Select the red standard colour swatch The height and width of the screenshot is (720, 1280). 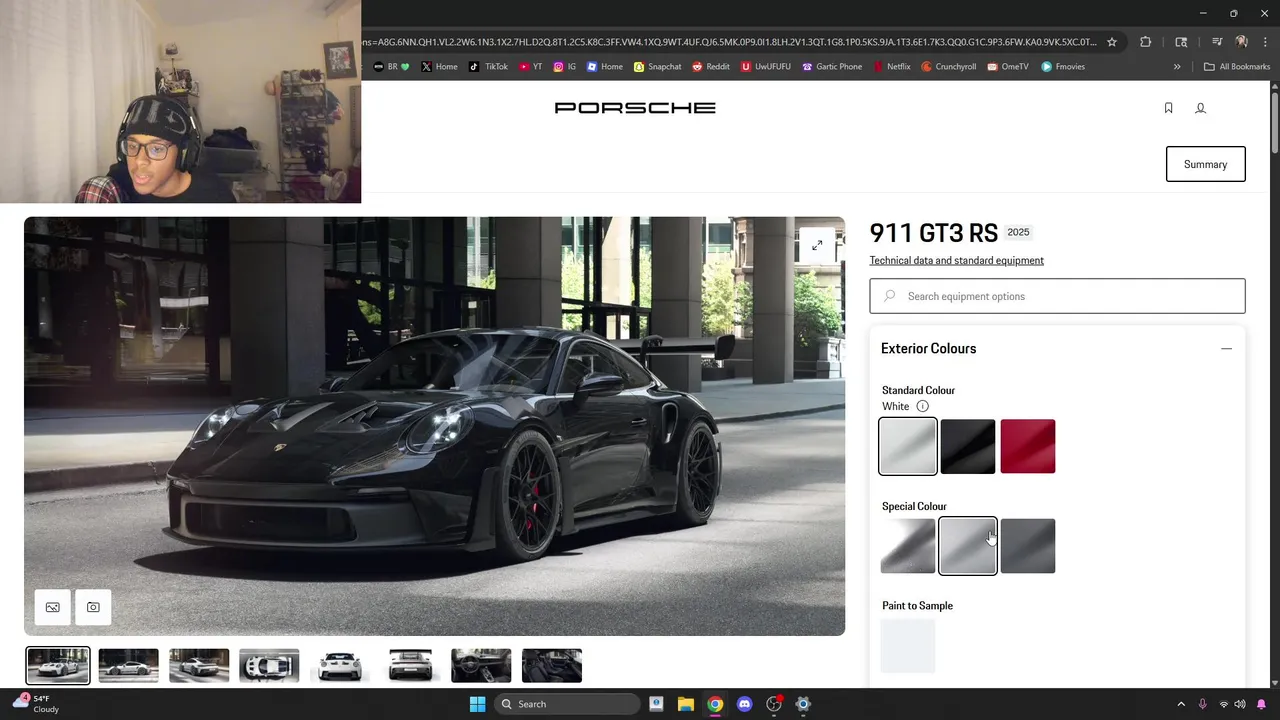(x=1028, y=446)
